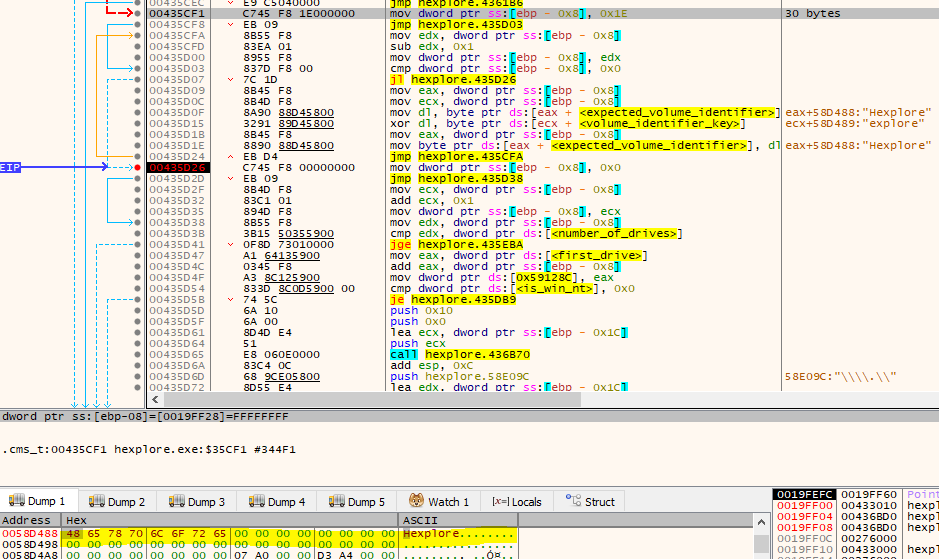Click jmp hexplore.435CFA instruction

[456, 156]
